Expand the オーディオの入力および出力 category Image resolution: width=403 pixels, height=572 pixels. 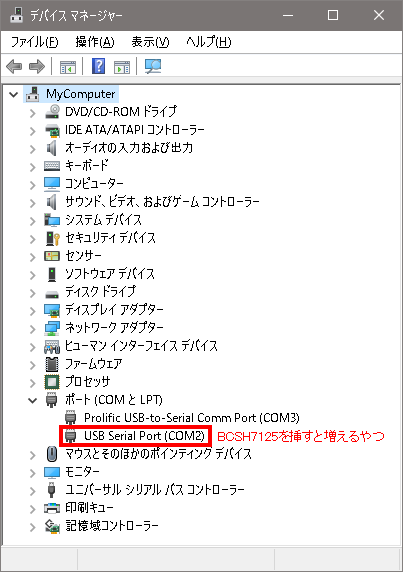(33, 149)
